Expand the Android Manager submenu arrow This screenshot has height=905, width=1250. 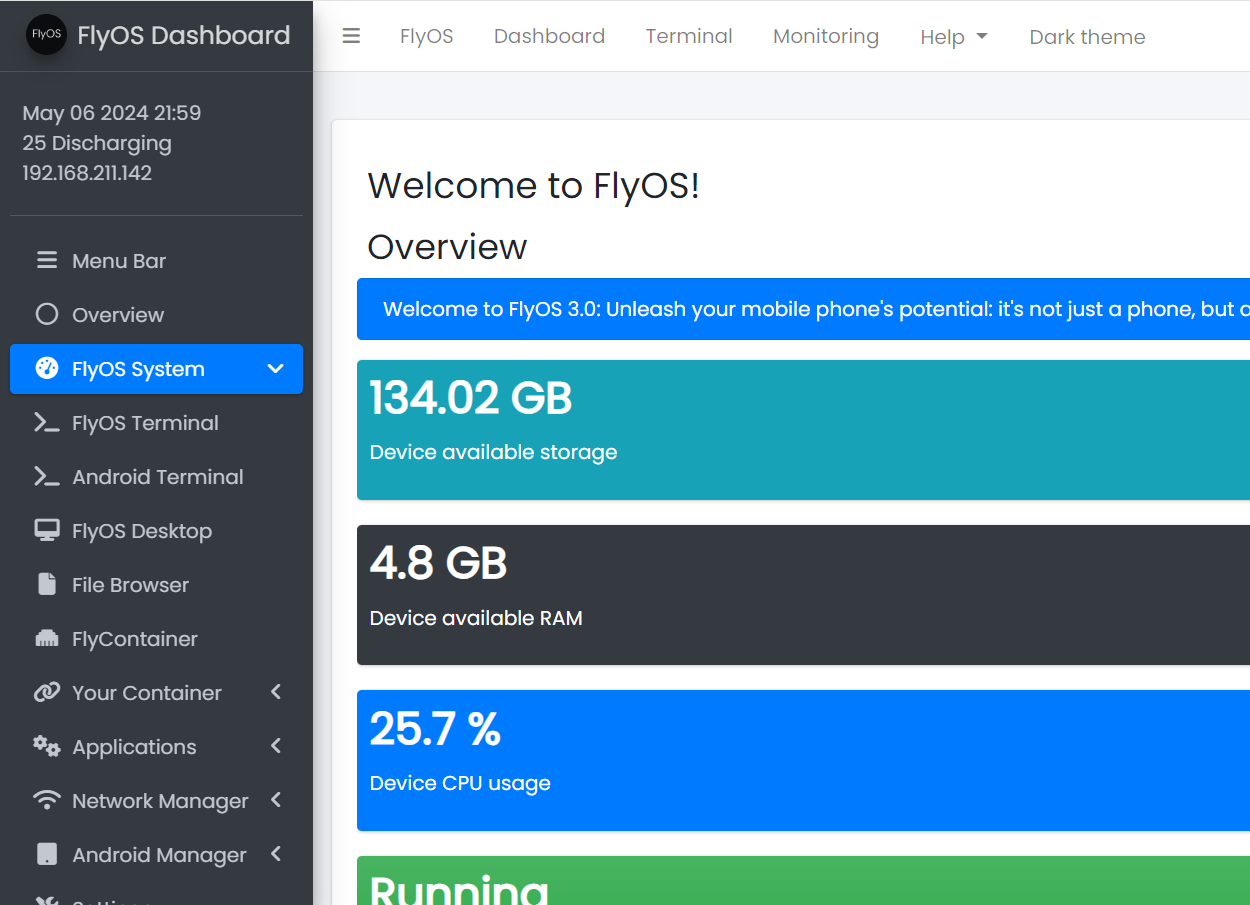[276, 855]
